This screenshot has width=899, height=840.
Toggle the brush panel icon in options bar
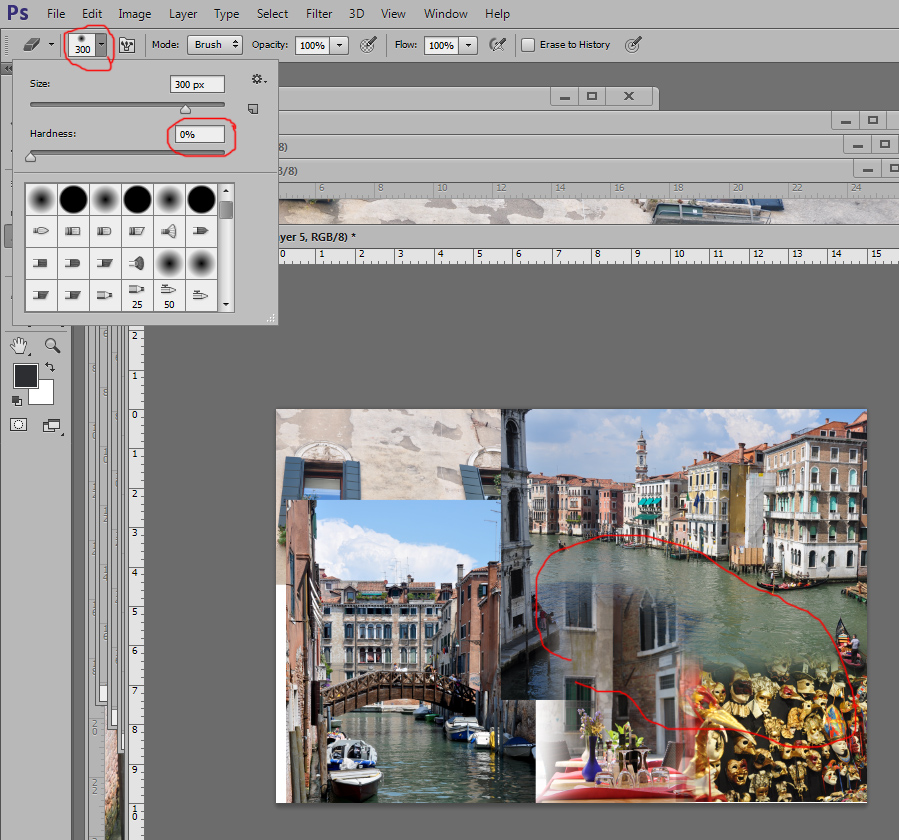point(127,45)
